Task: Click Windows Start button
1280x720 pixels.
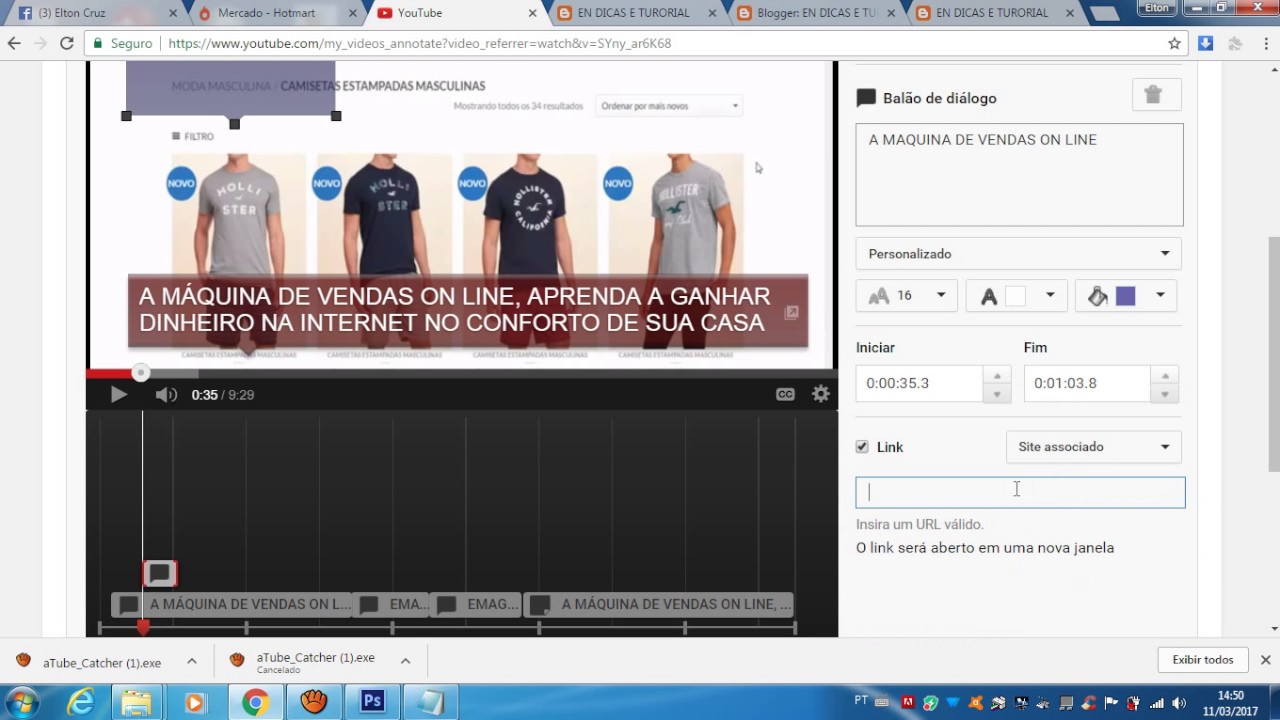Action: [x=21, y=702]
